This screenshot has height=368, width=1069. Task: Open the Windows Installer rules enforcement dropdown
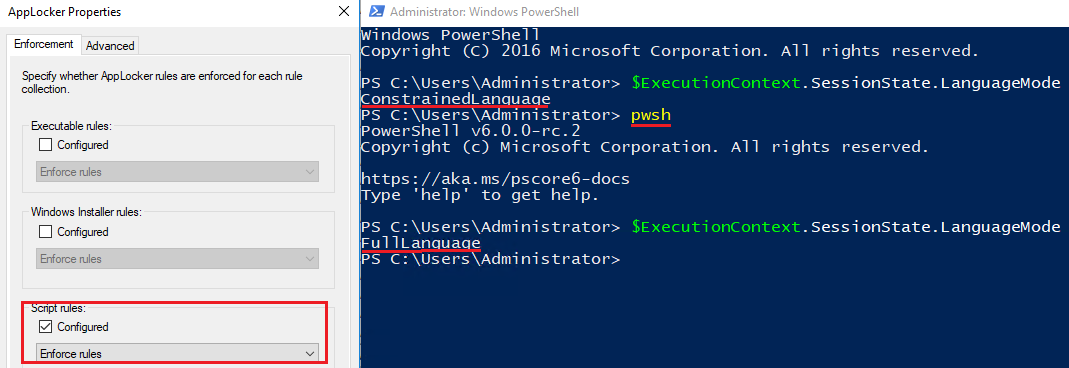[177, 259]
